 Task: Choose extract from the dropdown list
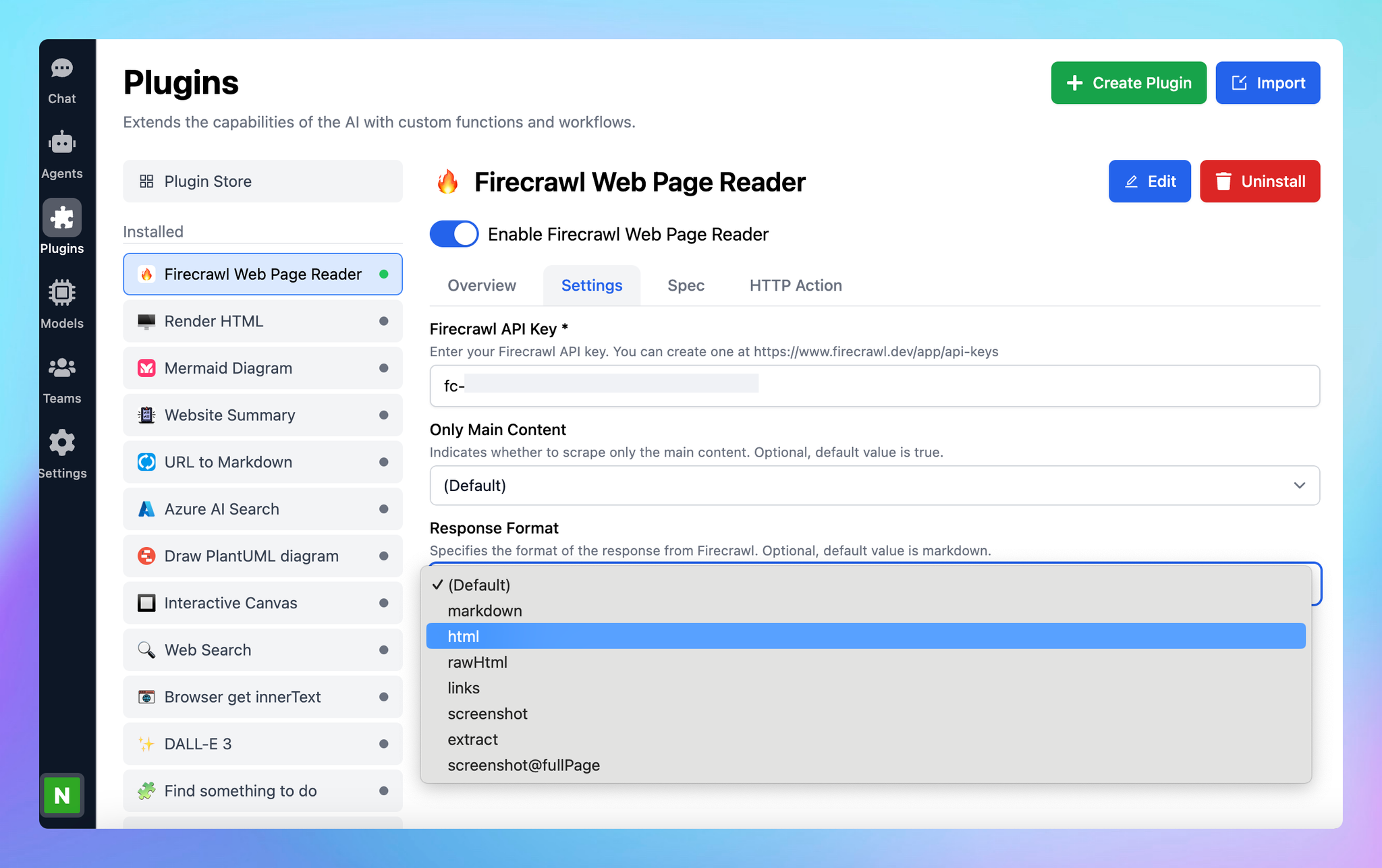(866, 739)
